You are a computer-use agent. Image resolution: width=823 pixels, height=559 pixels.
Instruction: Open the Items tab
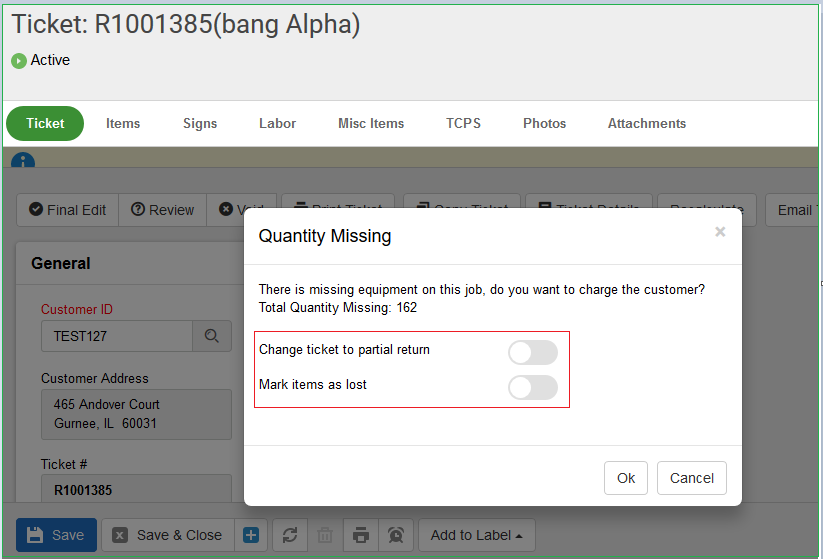click(x=123, y=124)
